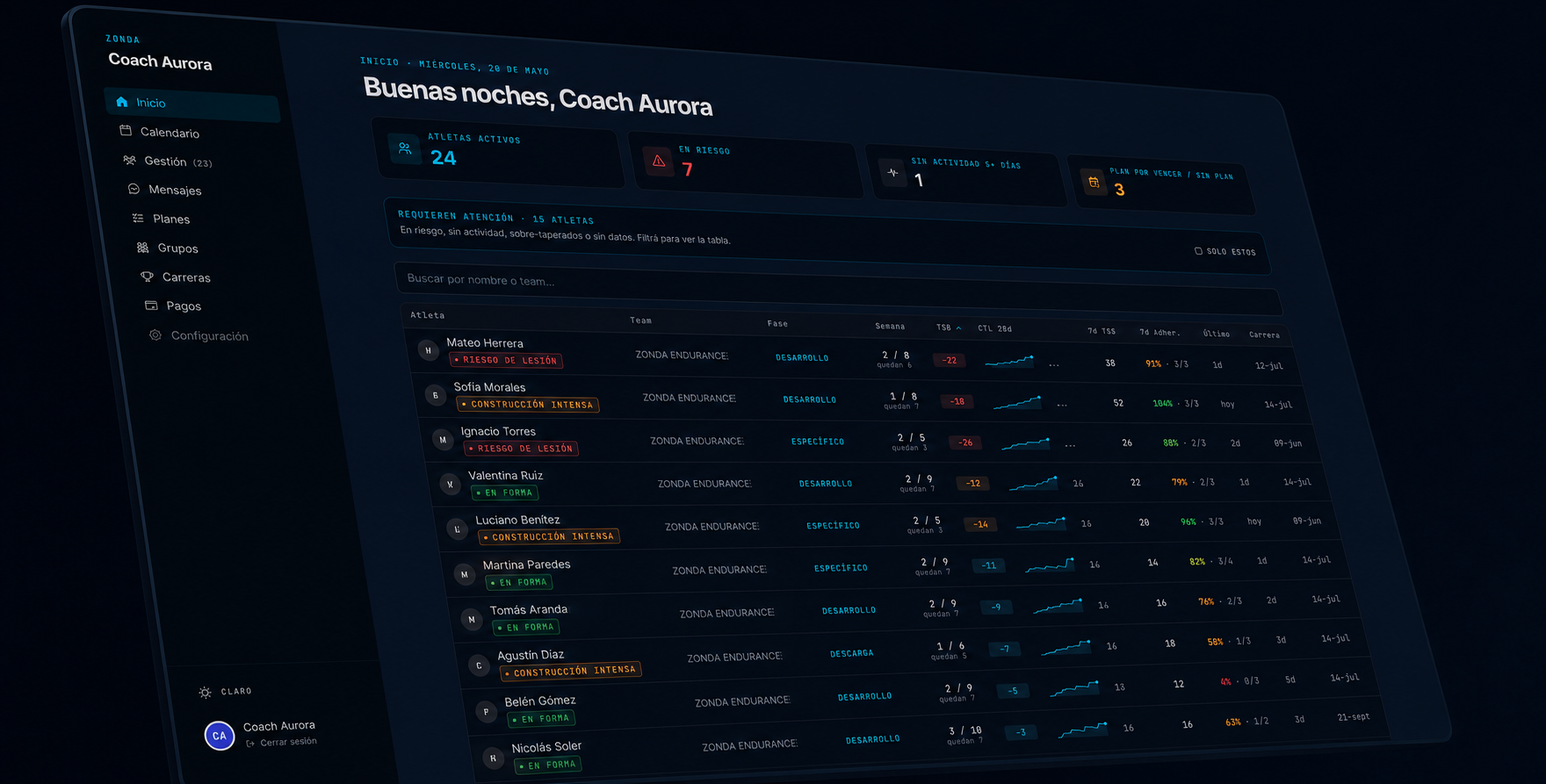The image size is (1546, 784).
Task: Click the Plan por vencer calendar icon
Action: 1094,182
